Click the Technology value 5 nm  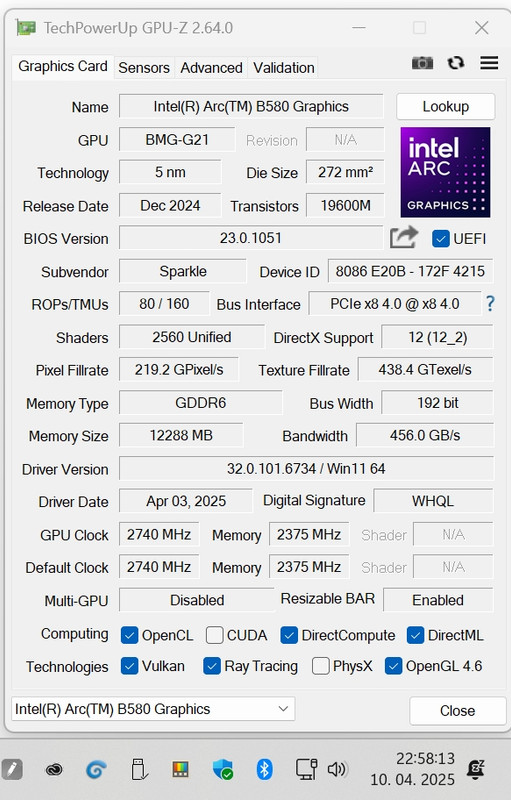[170, 172]
